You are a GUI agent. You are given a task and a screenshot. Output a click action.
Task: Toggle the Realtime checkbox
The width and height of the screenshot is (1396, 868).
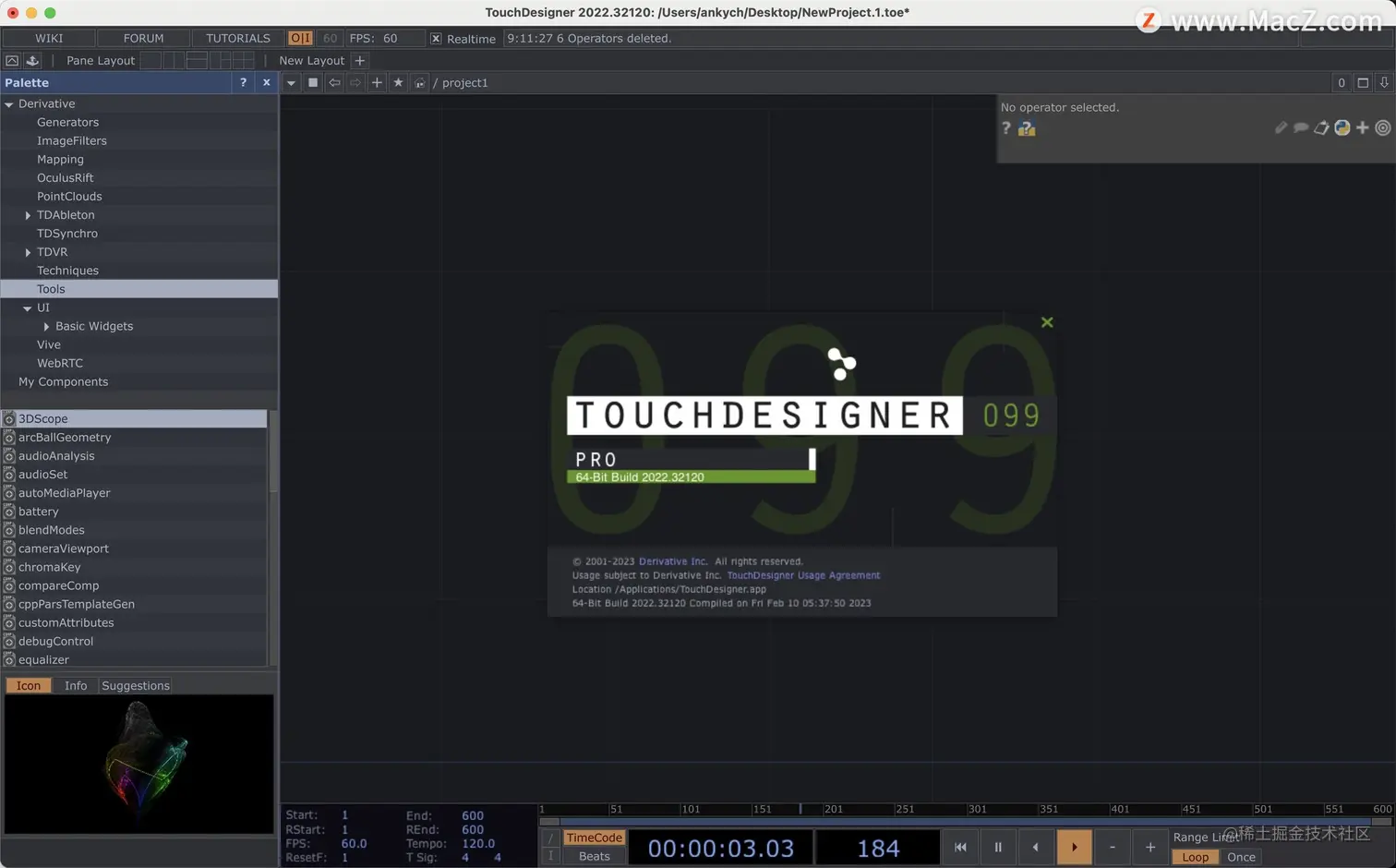click(x=436, y=39)
